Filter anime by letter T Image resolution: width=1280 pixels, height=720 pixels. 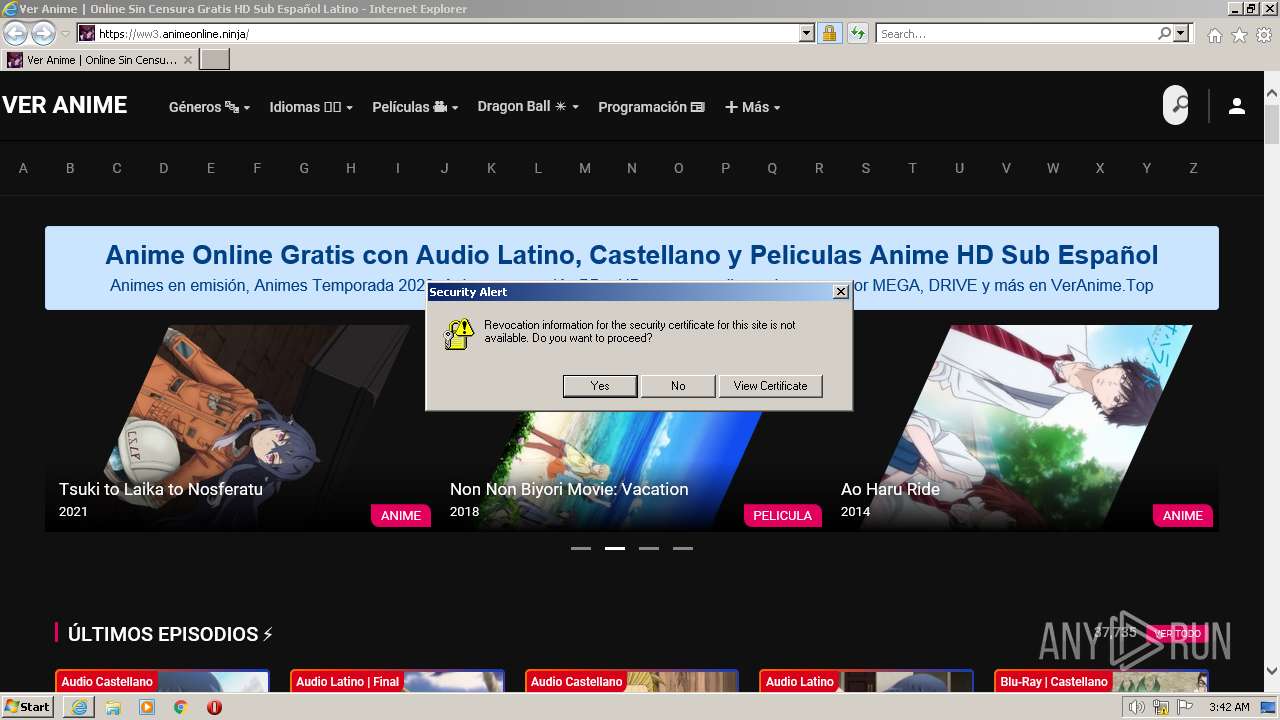912,168
